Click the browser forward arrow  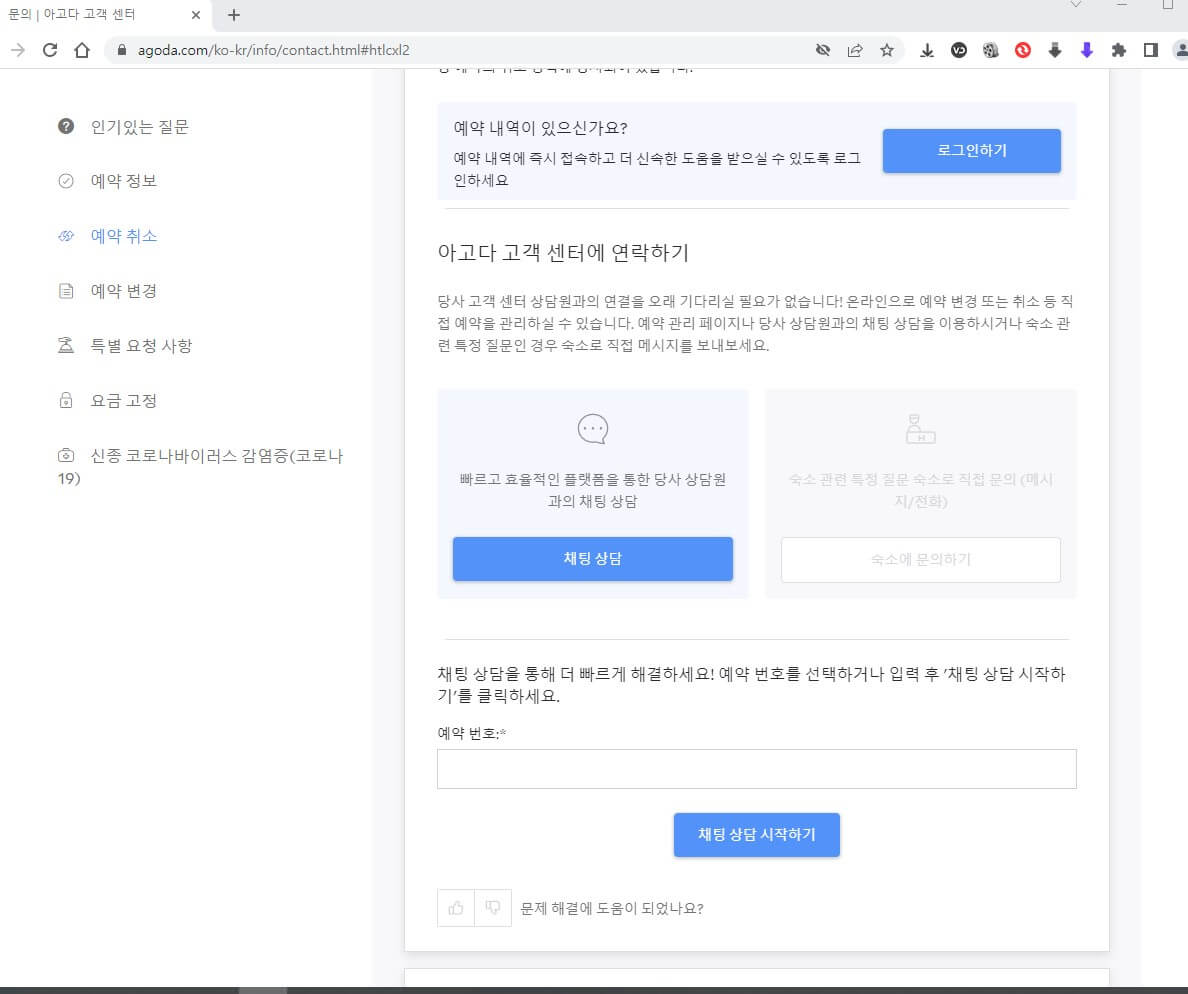click(x=18, y=50)
